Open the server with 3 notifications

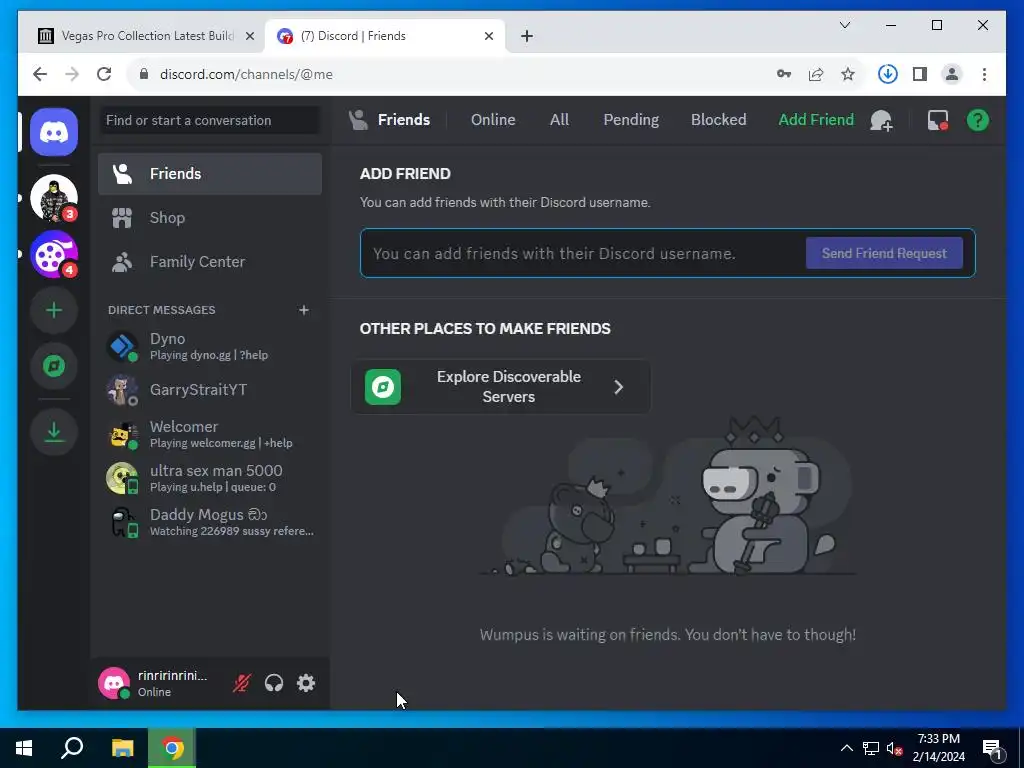pos(54,198)
